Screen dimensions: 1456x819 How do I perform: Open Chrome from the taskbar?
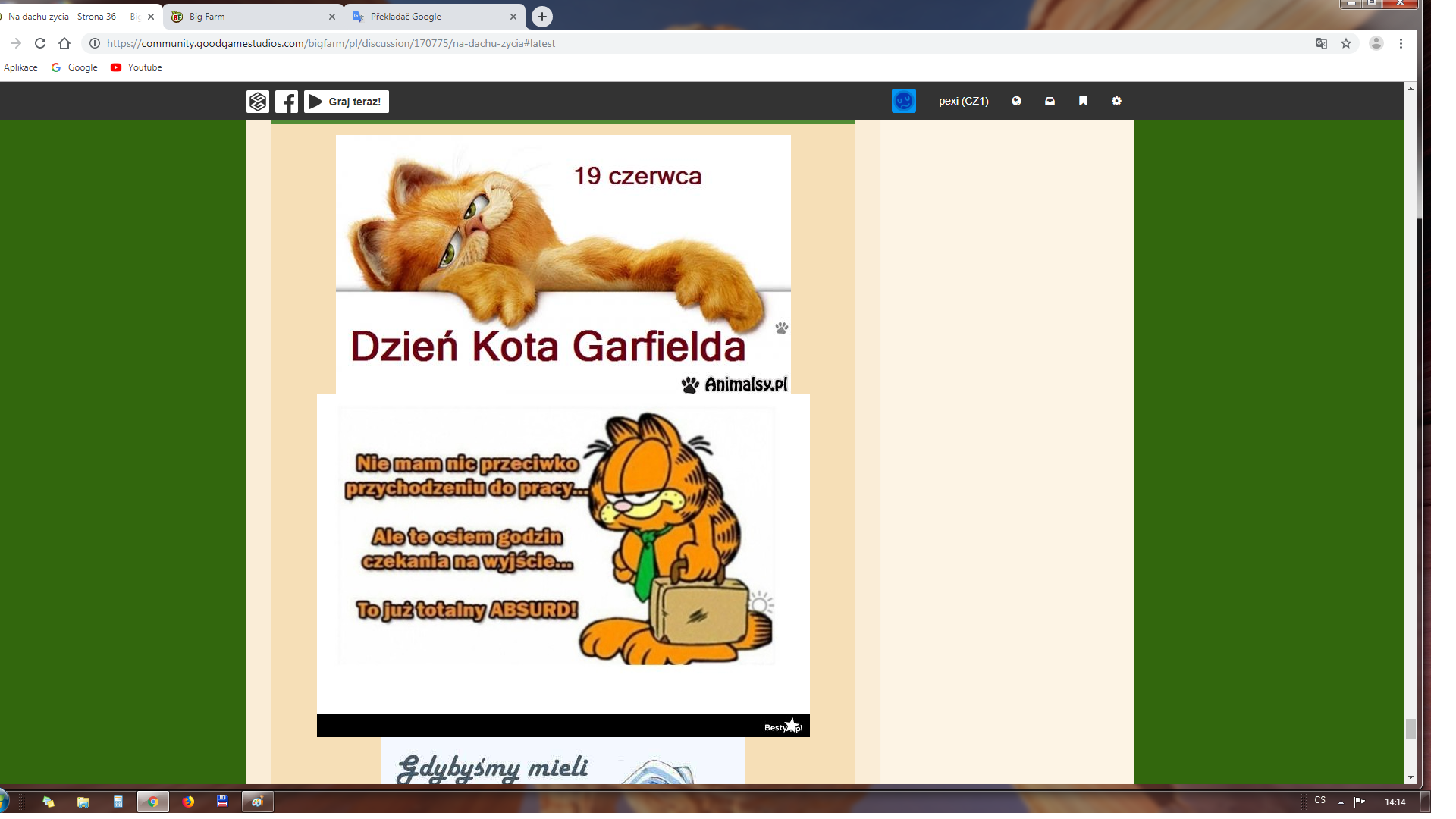pos(153,802)
